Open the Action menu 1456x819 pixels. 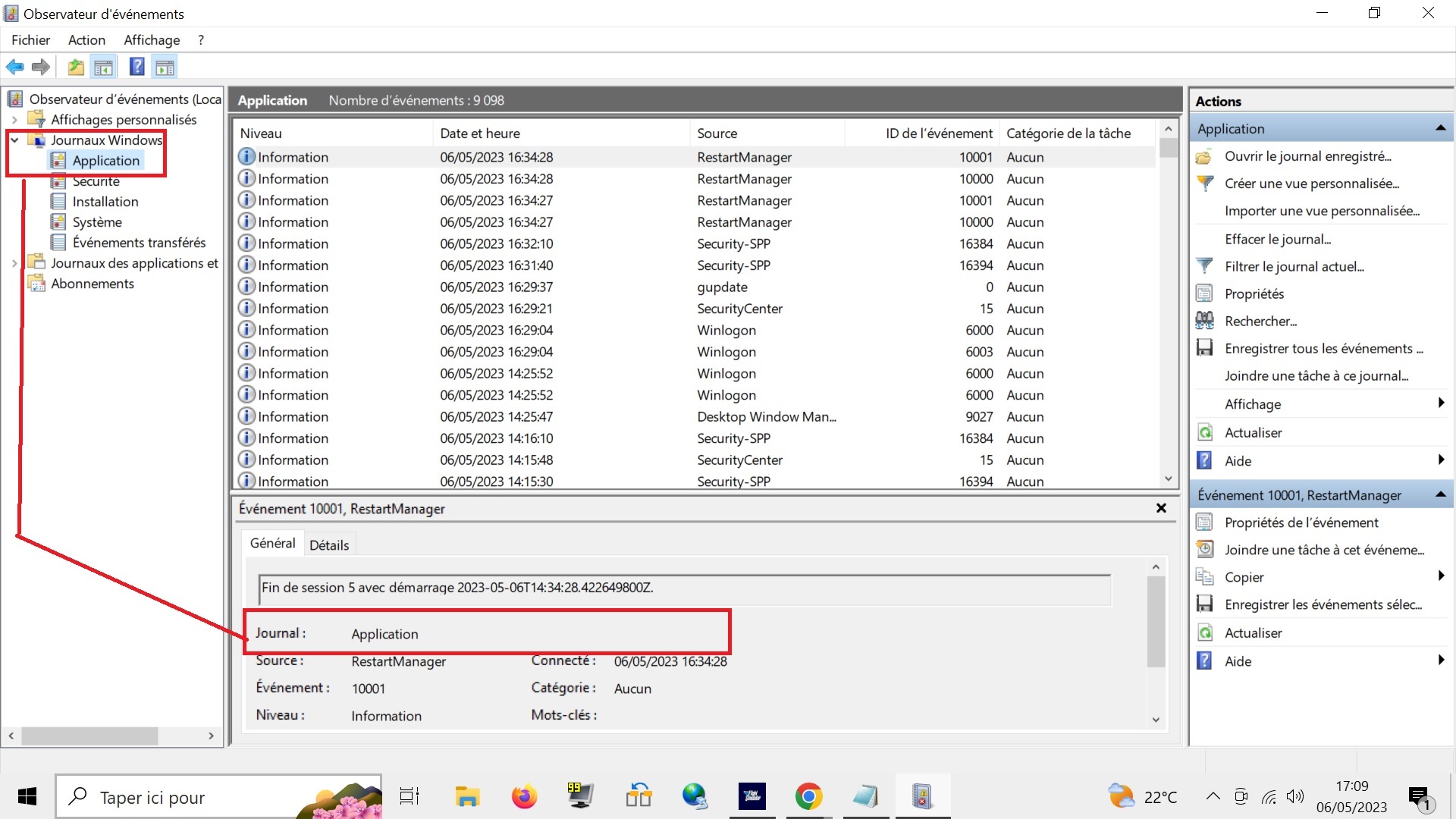(x=86, y=40)
